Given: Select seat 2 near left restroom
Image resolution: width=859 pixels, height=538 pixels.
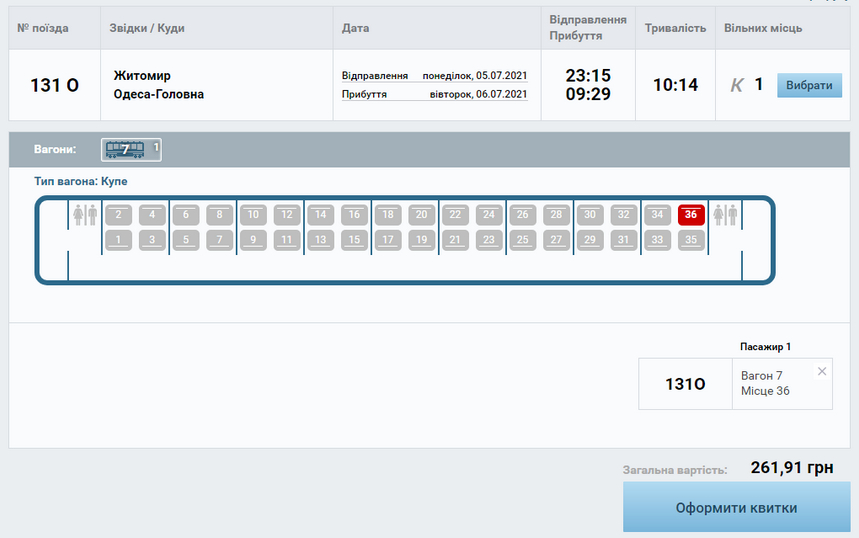Looking at the screenshot, I should 119,215.
